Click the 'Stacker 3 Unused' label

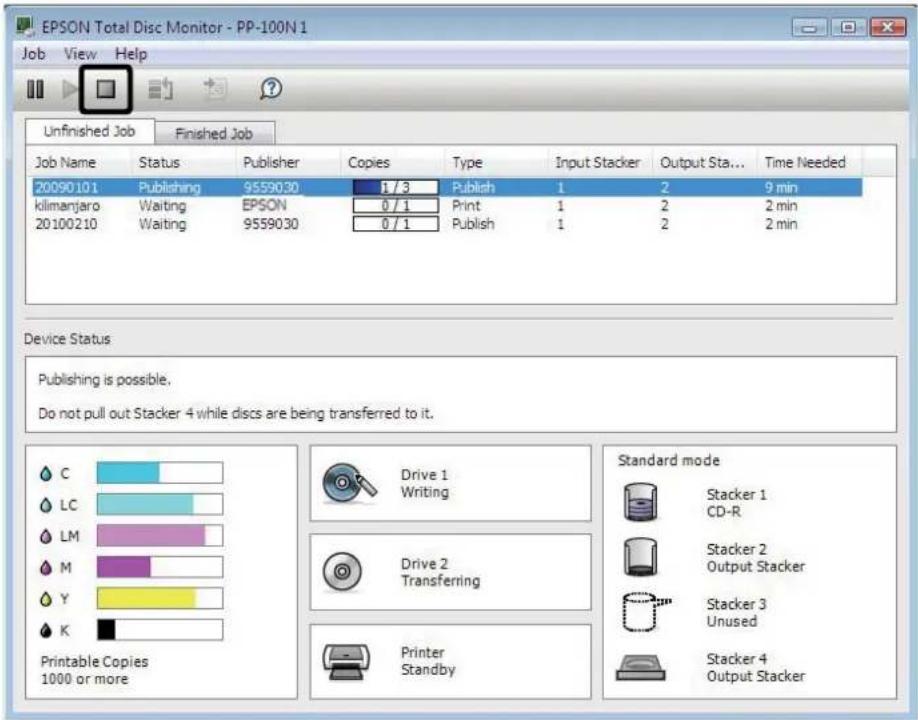coord(737,612)
